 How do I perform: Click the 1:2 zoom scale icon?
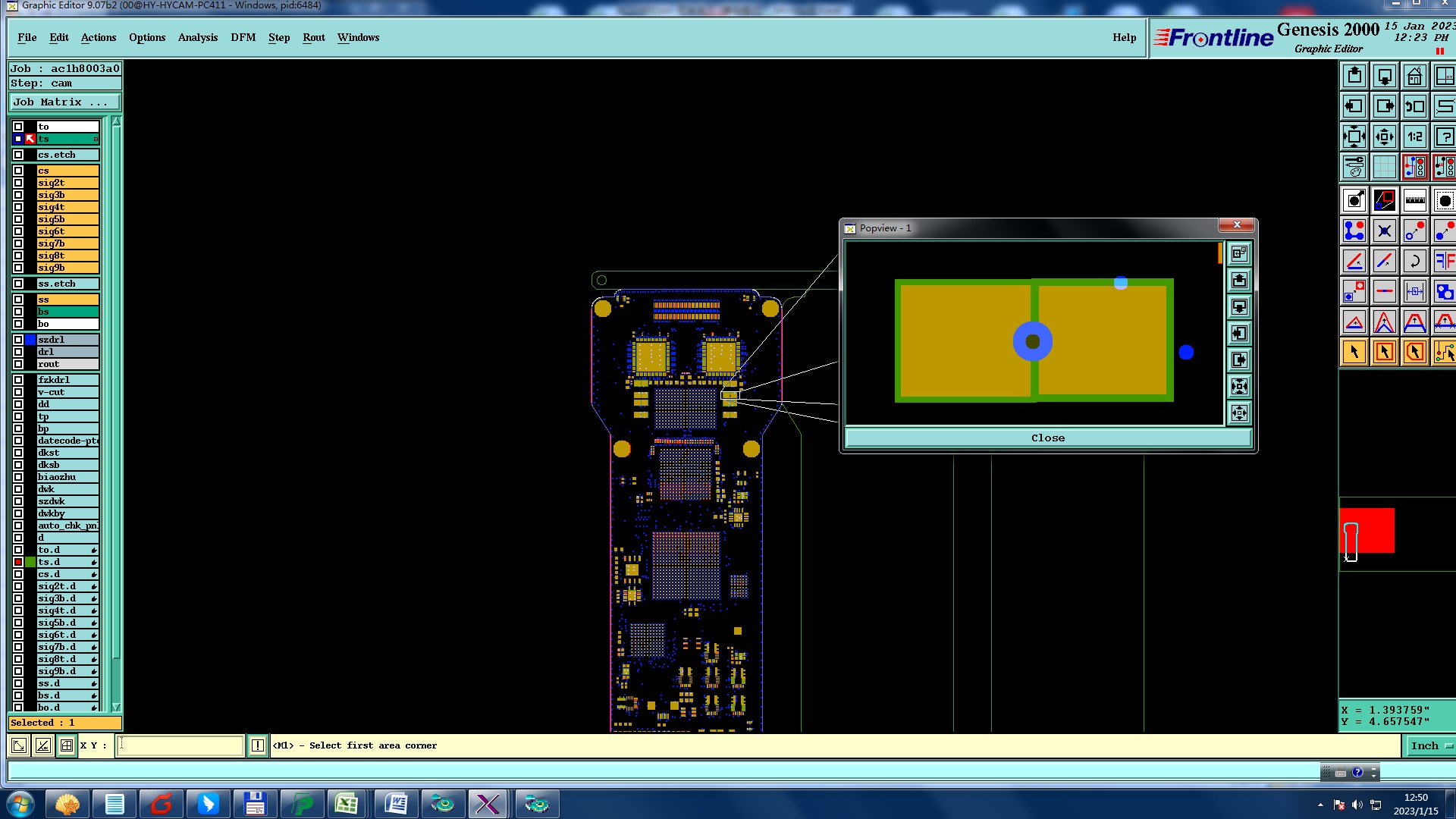[x=1414, y=137]
